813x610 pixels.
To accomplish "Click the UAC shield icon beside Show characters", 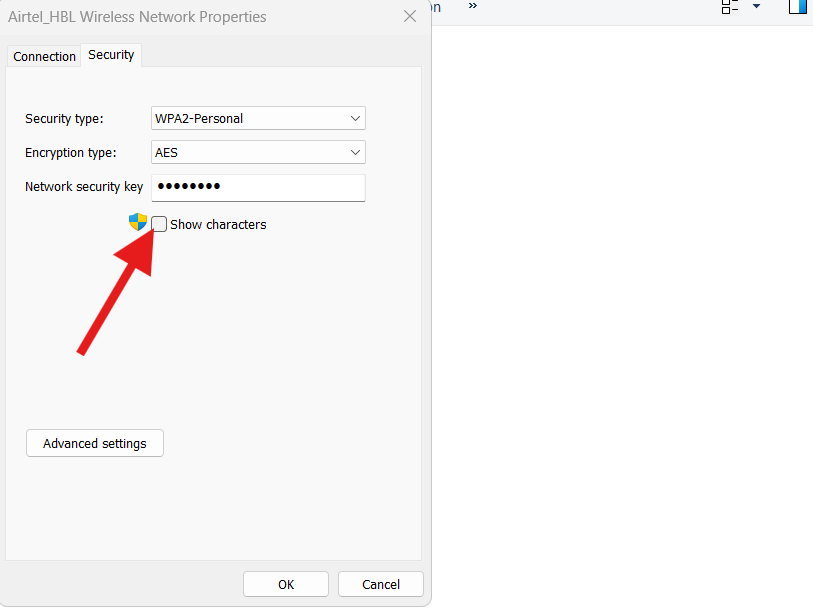I will [x=138, y=222].
